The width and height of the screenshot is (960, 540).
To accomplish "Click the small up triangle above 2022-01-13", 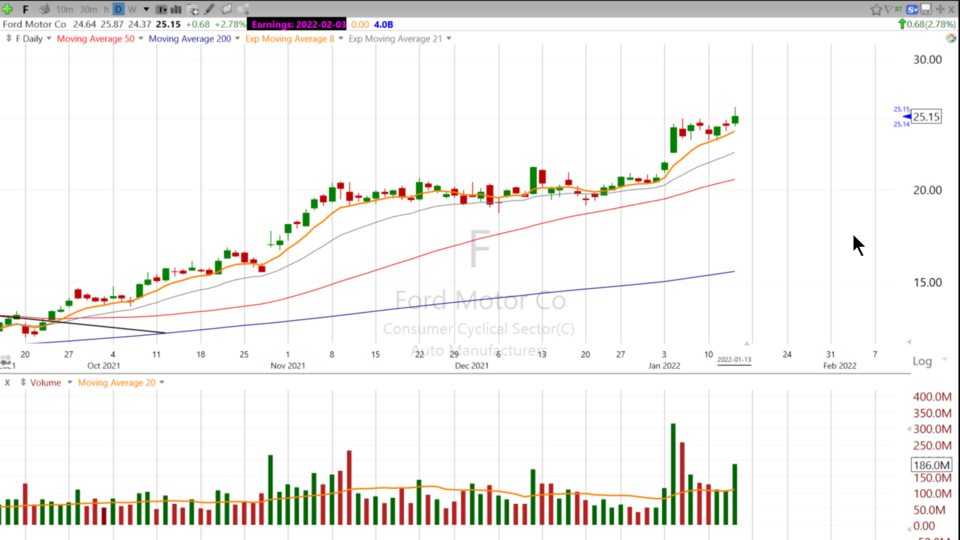I will point(747,343).
